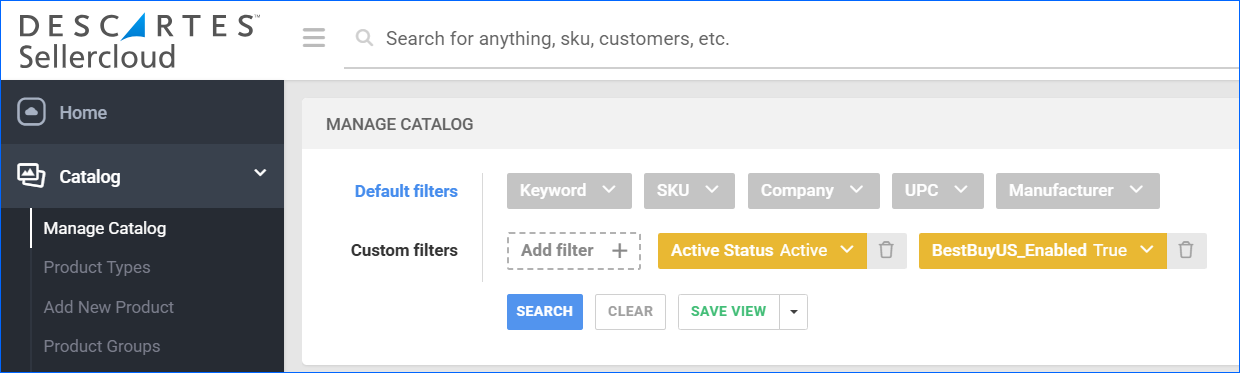The width and height of the screenshot is (1240, 373).
Task: Collapse the Catalog sidebar section
Action: pyautogui.click(x=260, y=174)
